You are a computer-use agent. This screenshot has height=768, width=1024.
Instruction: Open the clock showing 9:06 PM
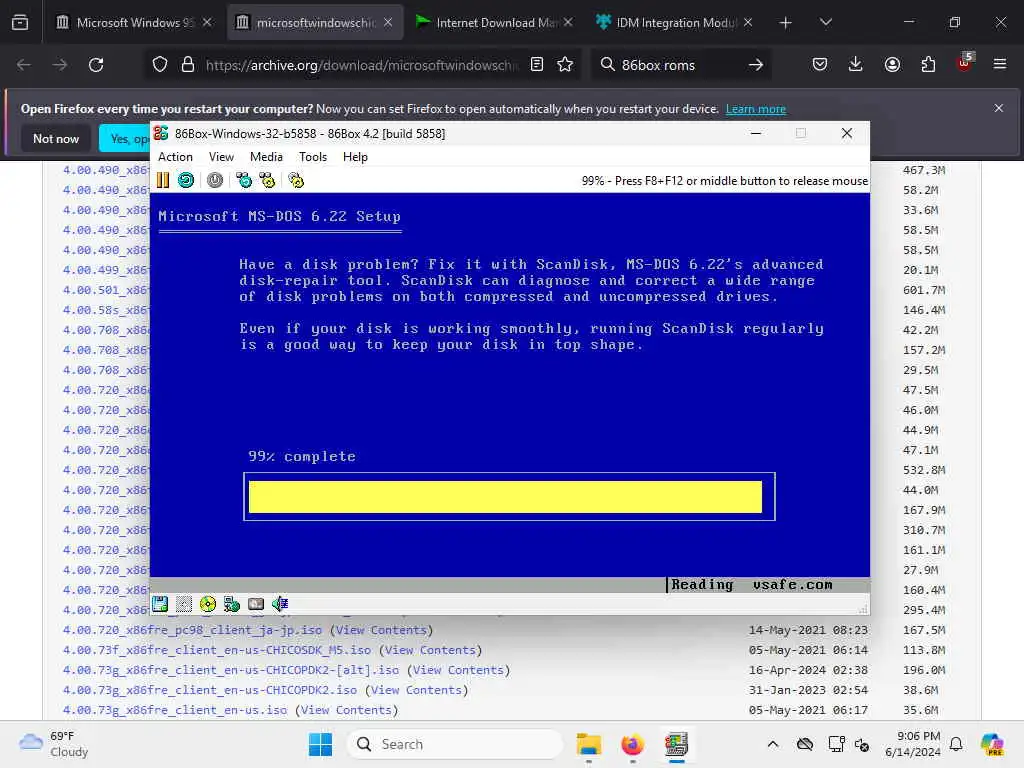(913, 744)
